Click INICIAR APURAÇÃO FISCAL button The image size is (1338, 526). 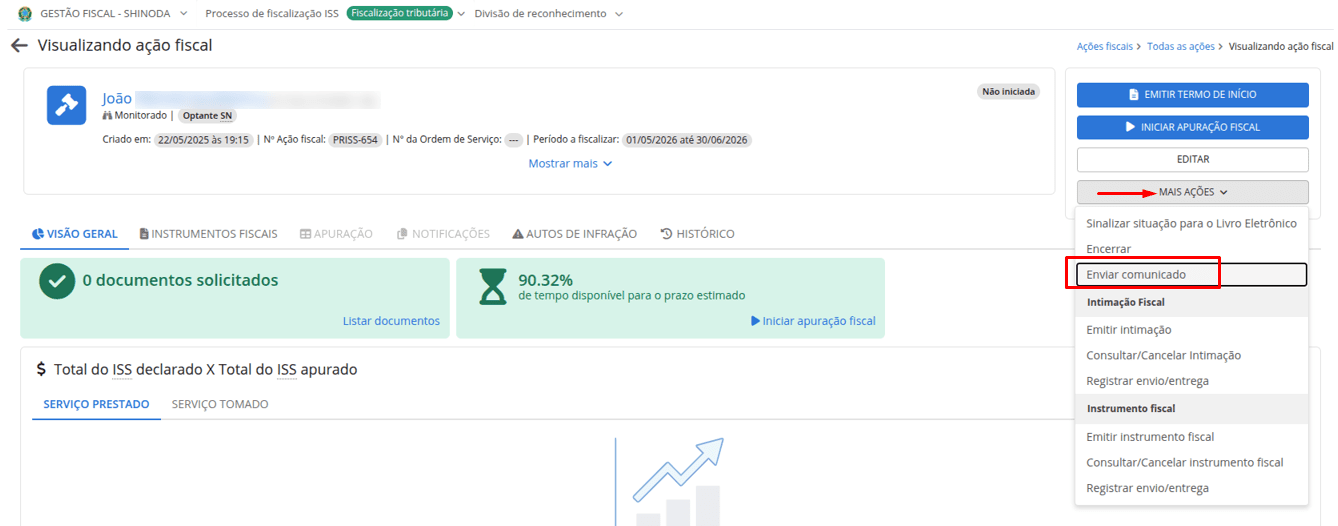1192,128
